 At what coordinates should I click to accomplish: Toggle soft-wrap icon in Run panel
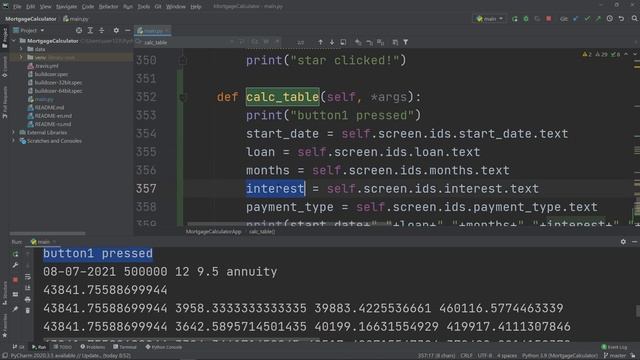click(27, 277)
